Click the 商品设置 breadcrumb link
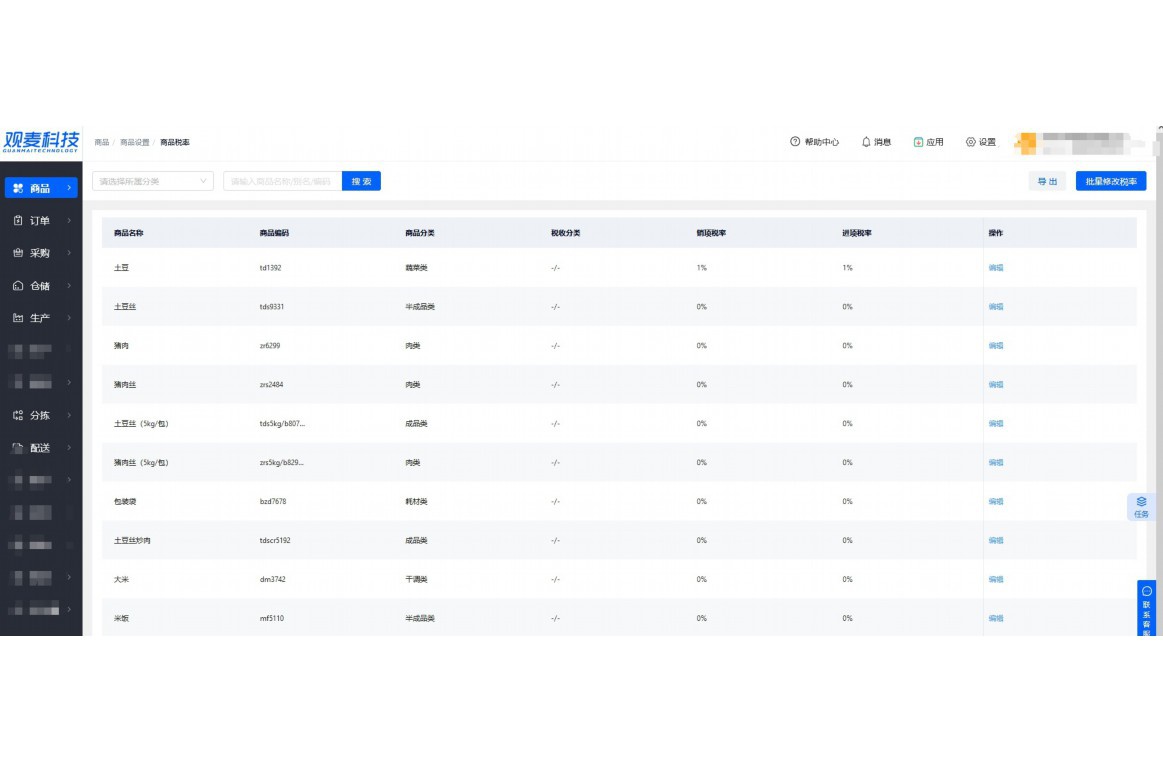 point(134,142)
